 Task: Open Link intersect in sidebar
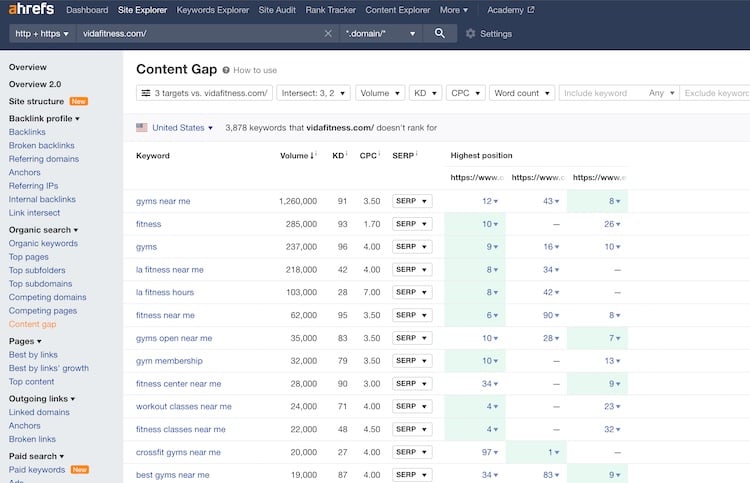[34, 212]
